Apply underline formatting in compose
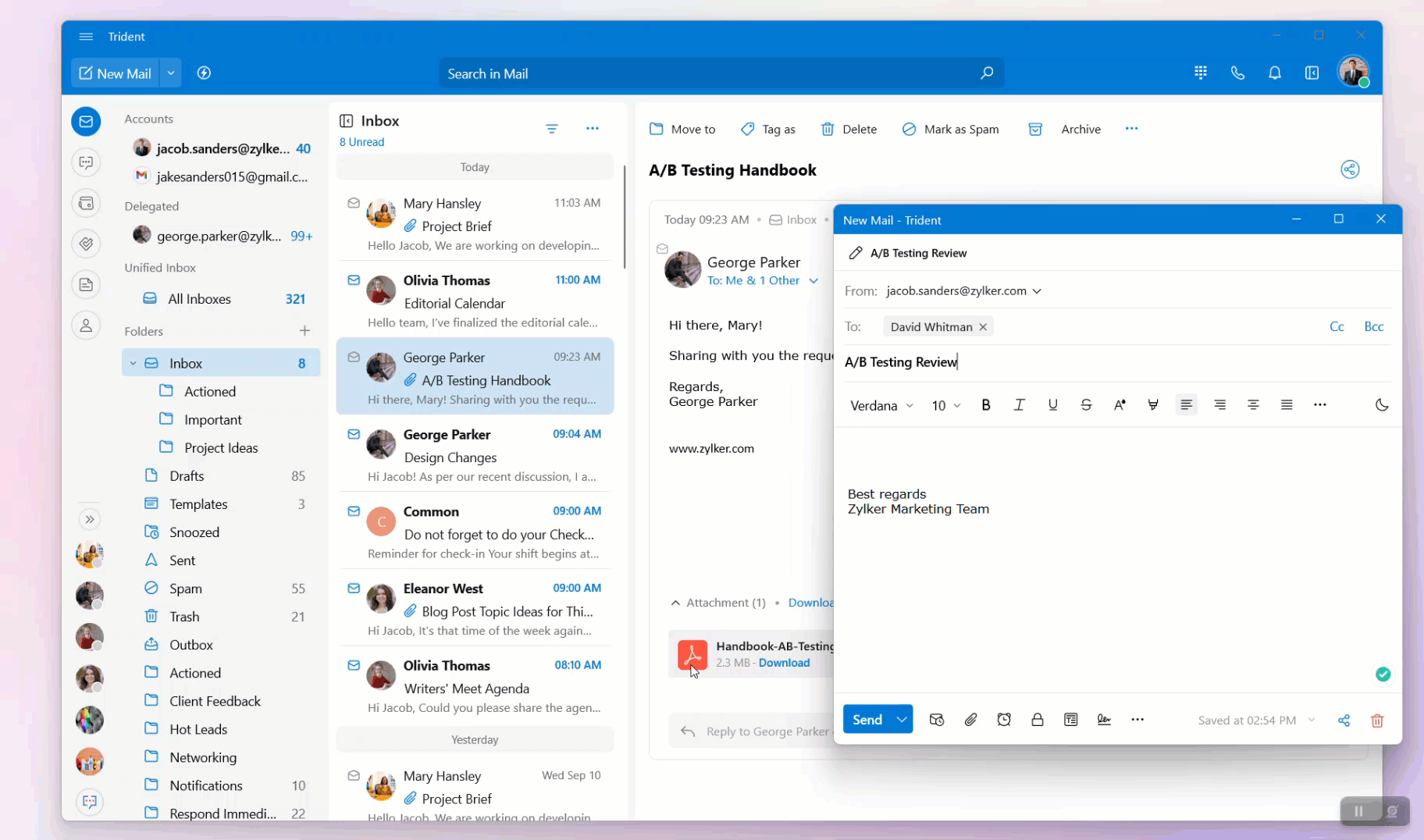The image size is (1424, 840). click(1052, 404)
